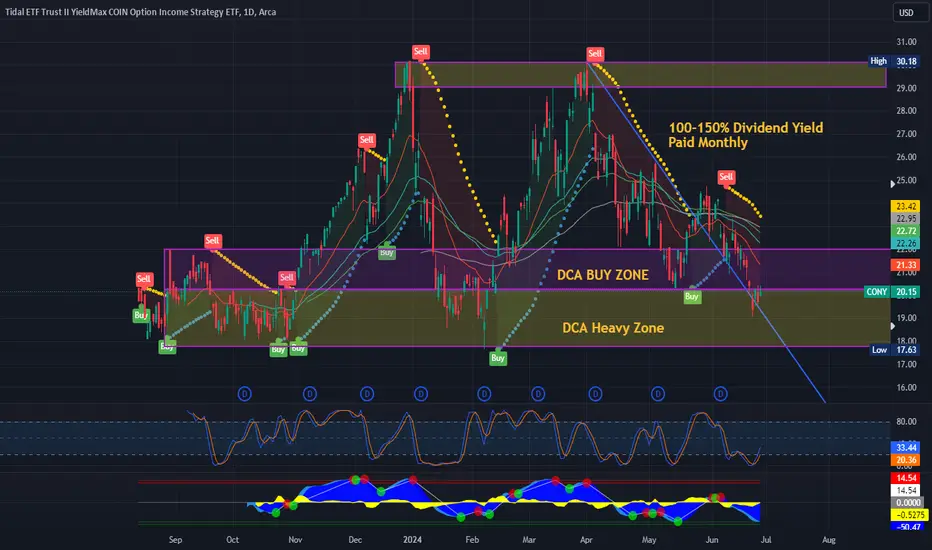Image resolution: width=932 pixels, height=550 pixels.
Task: Click the December dividend D marker
Action: 367,394
